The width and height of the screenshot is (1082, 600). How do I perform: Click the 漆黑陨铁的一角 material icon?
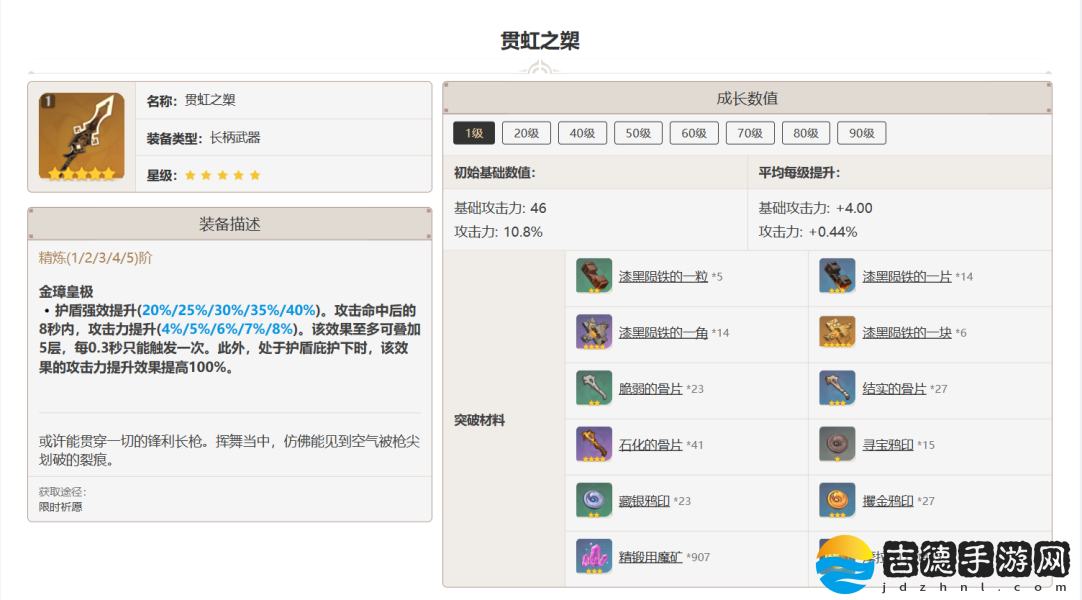pos(594,332)
